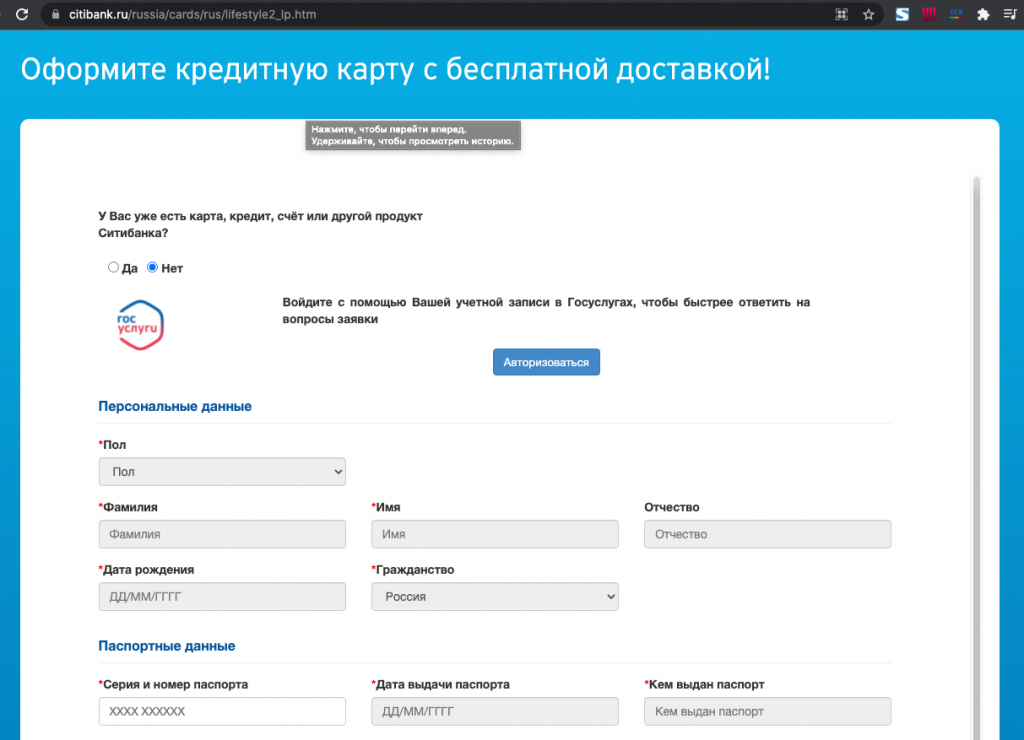Click the 'Войдите с помощью' Госуслуги description
Viewport: 1024px width, 740px height.
pyautogui.click(x=546, y=311)
